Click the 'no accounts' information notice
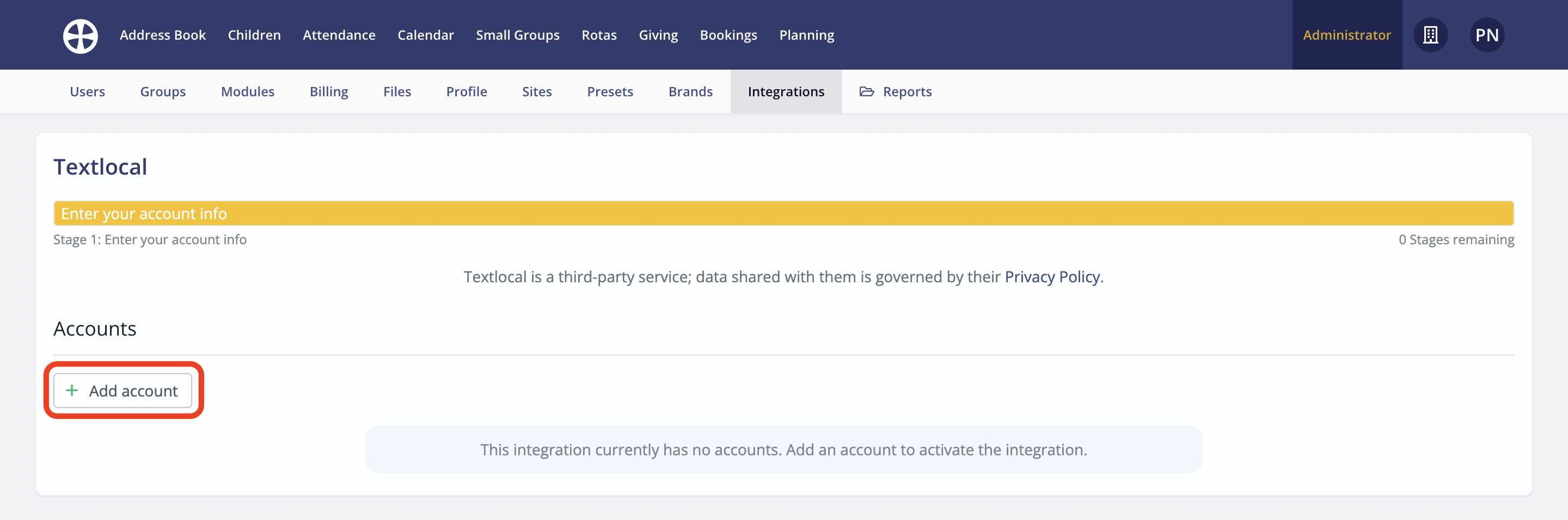Screen dimensions: 1568x520 tap(783, 449)
